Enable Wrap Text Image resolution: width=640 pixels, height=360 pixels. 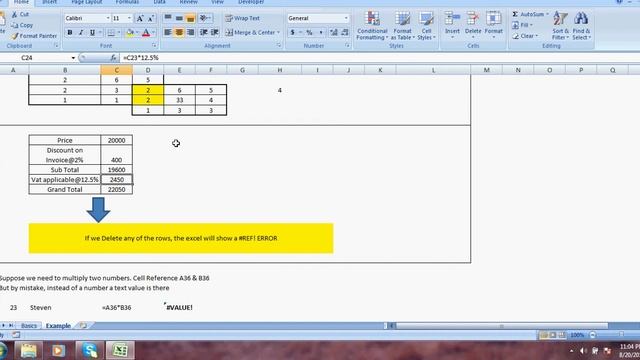[x=242, y=18]
